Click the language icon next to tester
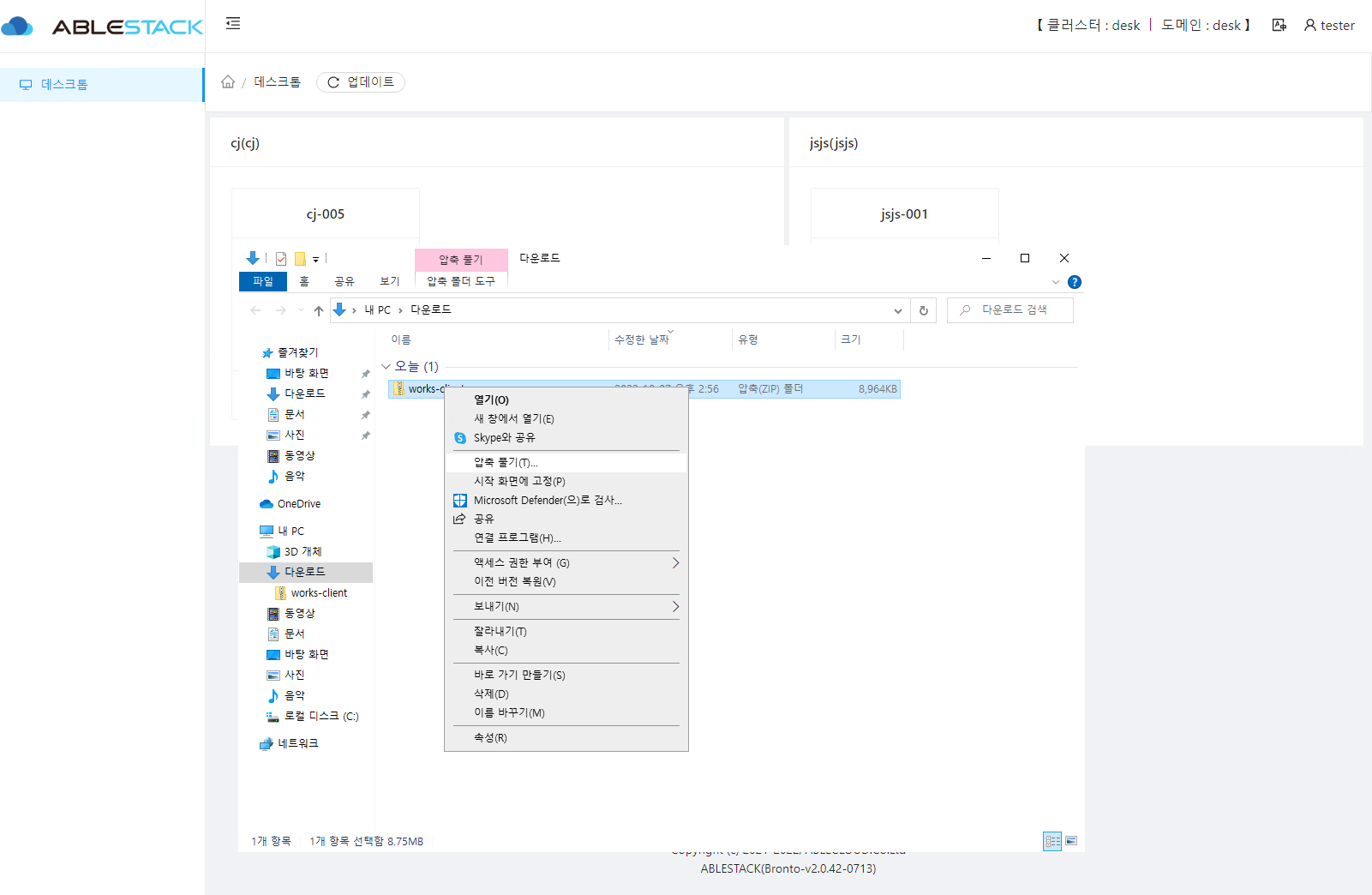The image size is (1372, 895). 1278,25
